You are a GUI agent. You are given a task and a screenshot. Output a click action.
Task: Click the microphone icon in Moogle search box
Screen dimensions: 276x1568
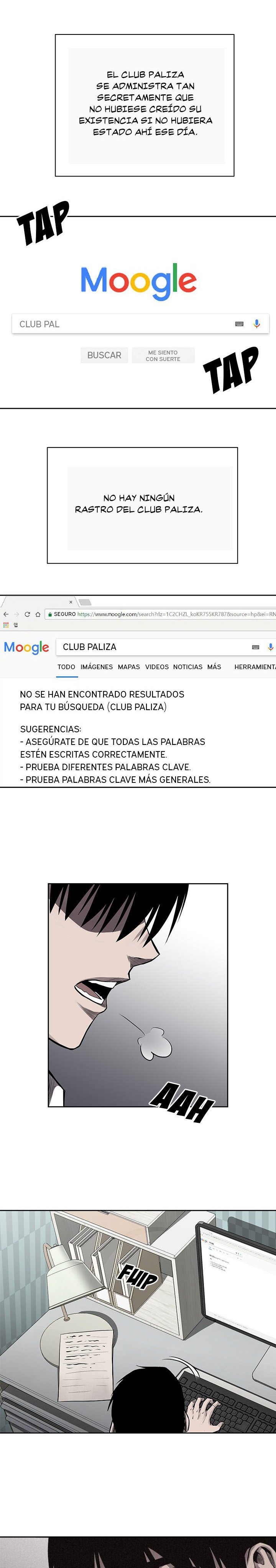click(257, 324)
